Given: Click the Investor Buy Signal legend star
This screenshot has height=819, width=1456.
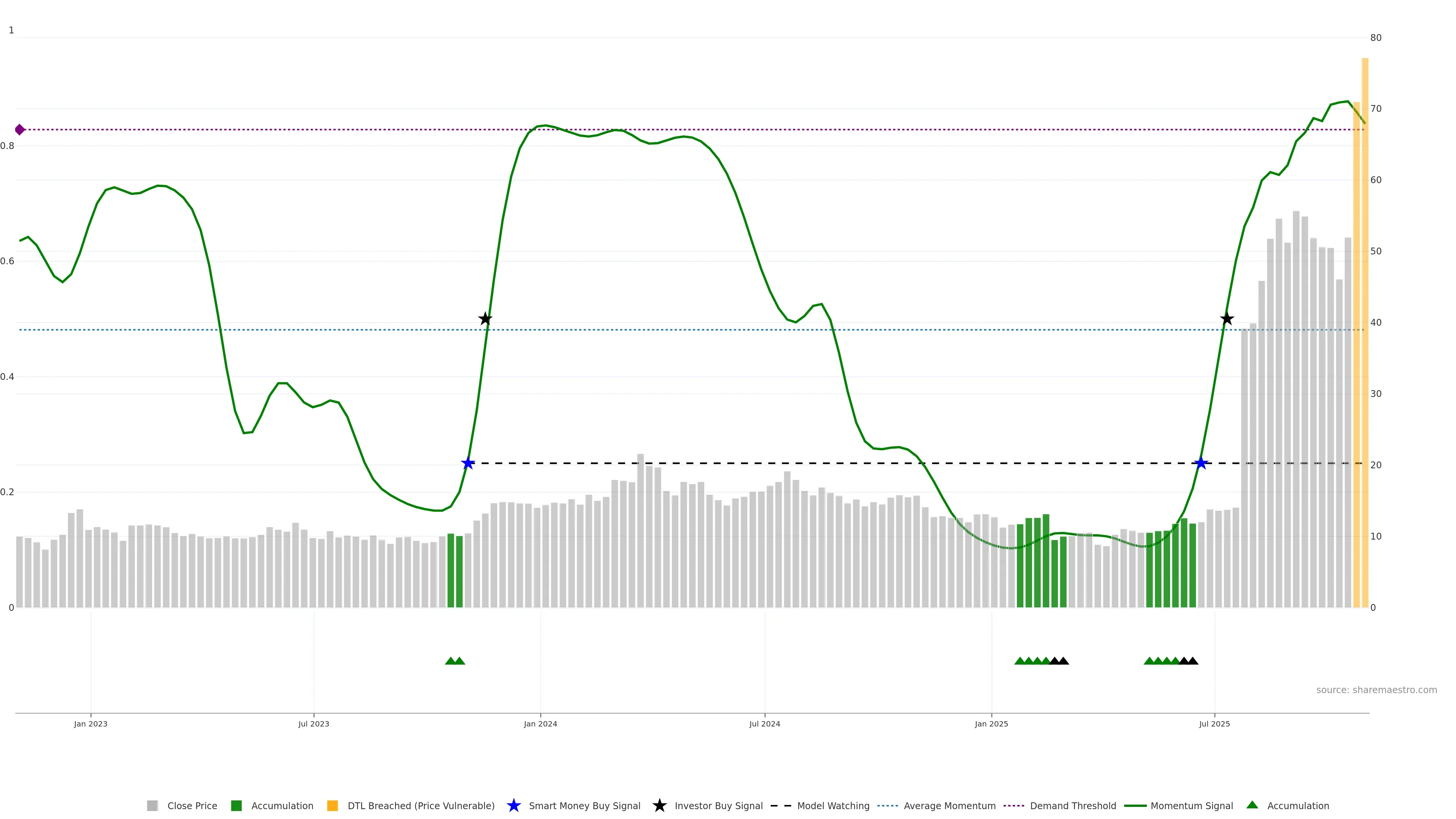Looking at the screenshot, I should (659, 806).
